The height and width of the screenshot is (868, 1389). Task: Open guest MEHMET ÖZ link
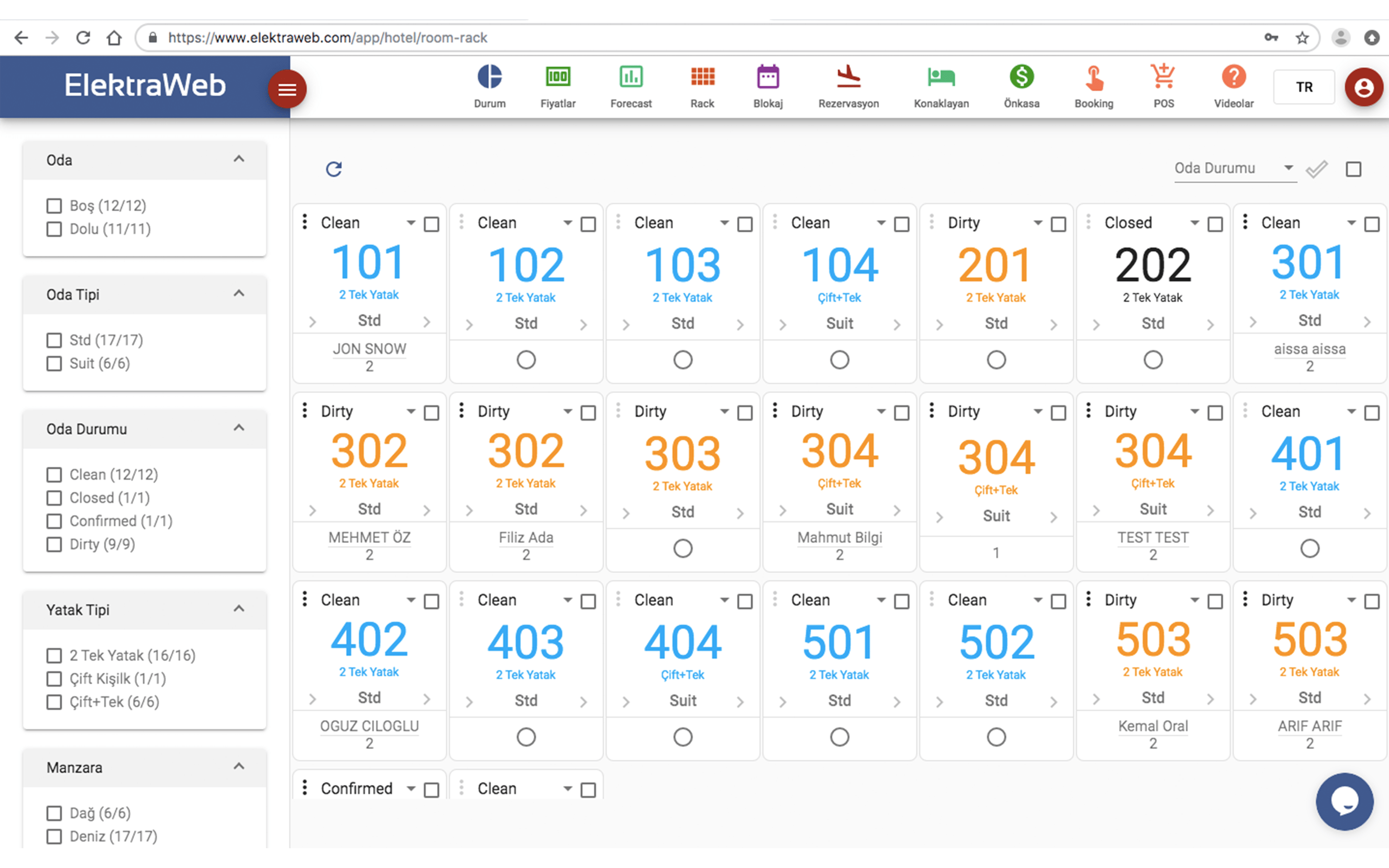(369, 538)
